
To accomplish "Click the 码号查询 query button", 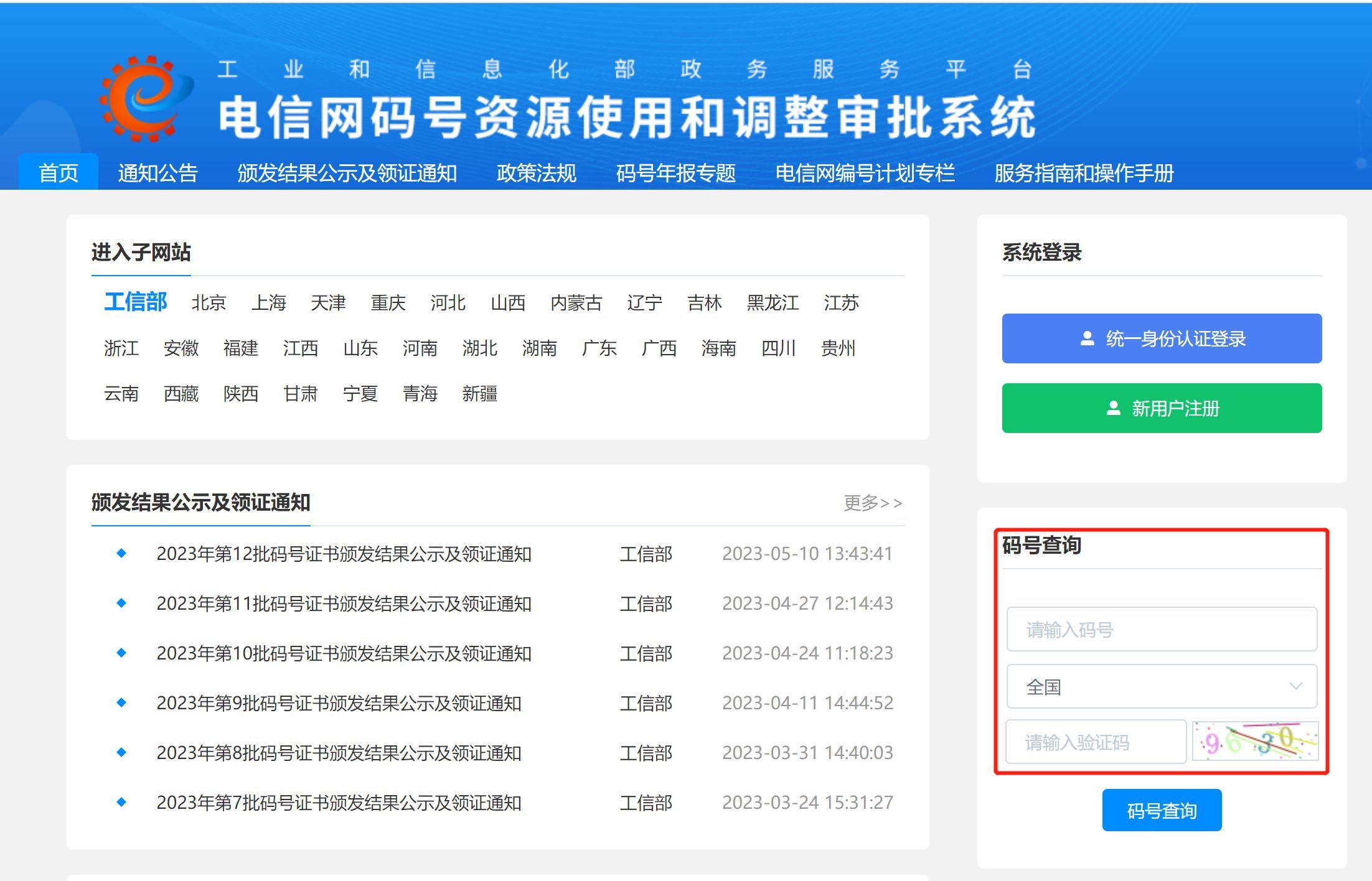I will click(x=1162, y=809).
